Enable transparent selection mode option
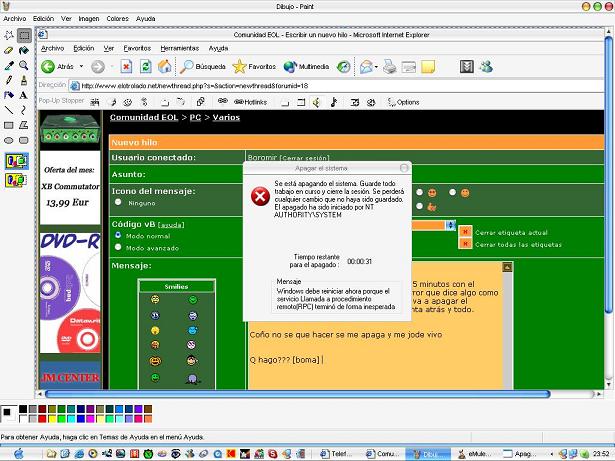Image resolution: width=615 pixels, height=461 pixels. click(16, 180)
